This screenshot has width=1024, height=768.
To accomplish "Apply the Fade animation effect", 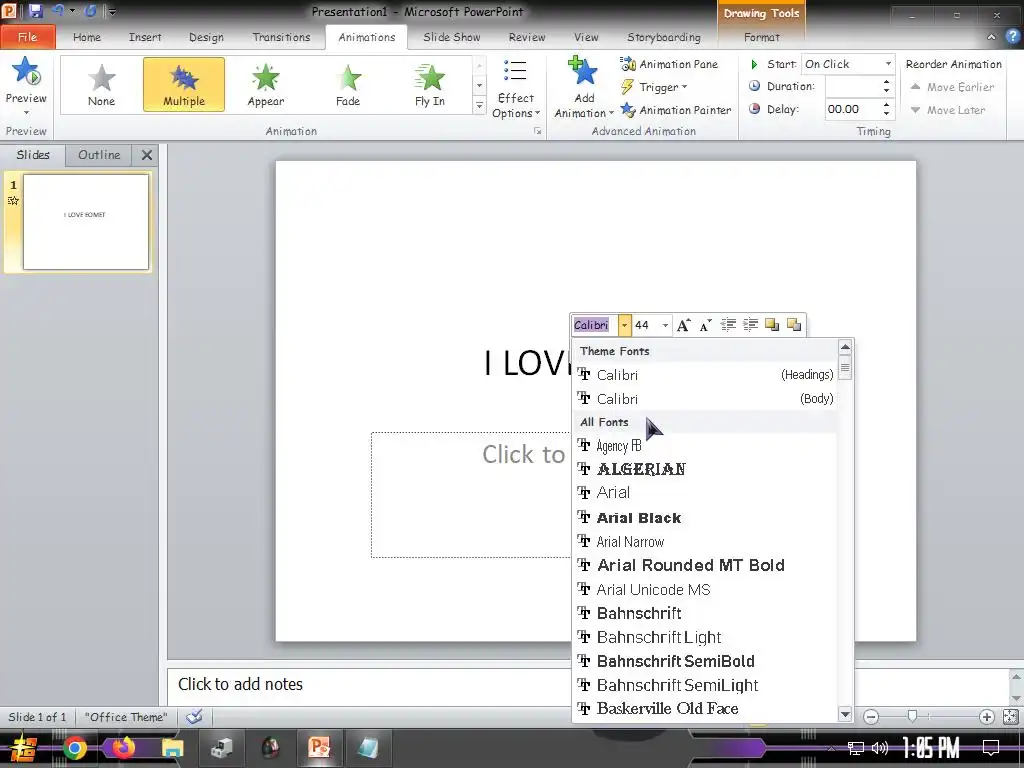I will (x=348, y=85).
